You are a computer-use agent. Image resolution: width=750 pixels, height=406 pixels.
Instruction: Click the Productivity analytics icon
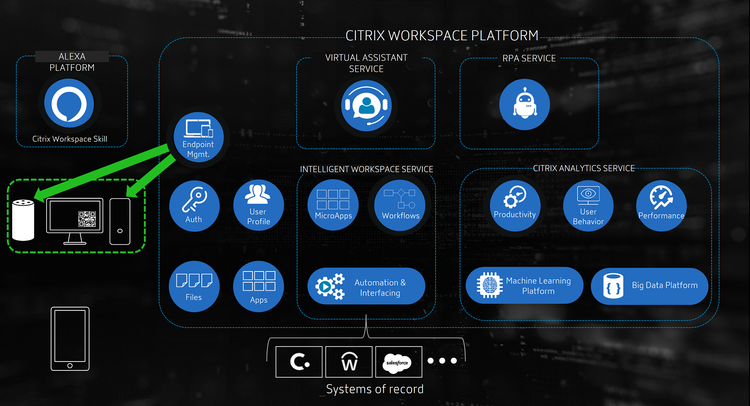point(515,206)
